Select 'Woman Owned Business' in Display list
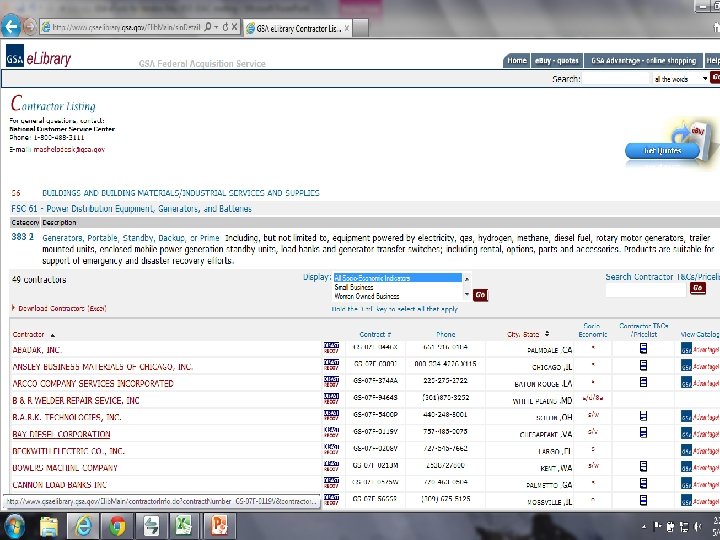Screen dimensions: 720x540 398,296
